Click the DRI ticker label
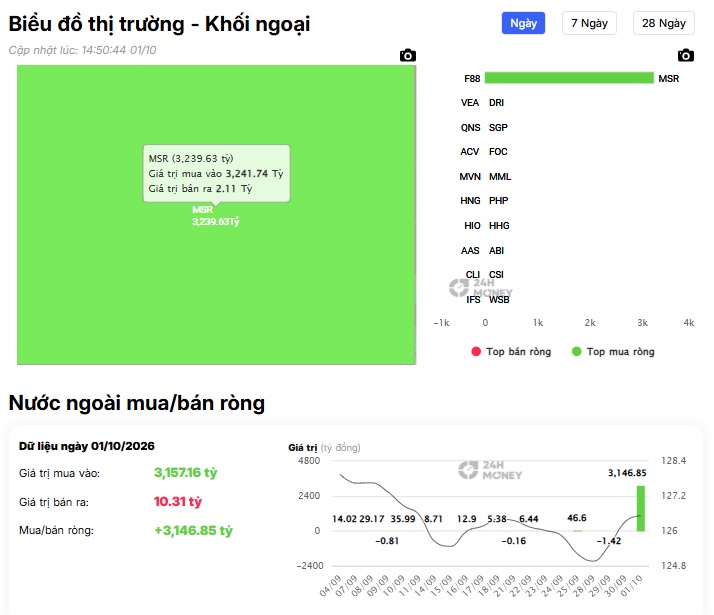The height and width of the screenshot is (615, 714). click(x=496, y=103)
